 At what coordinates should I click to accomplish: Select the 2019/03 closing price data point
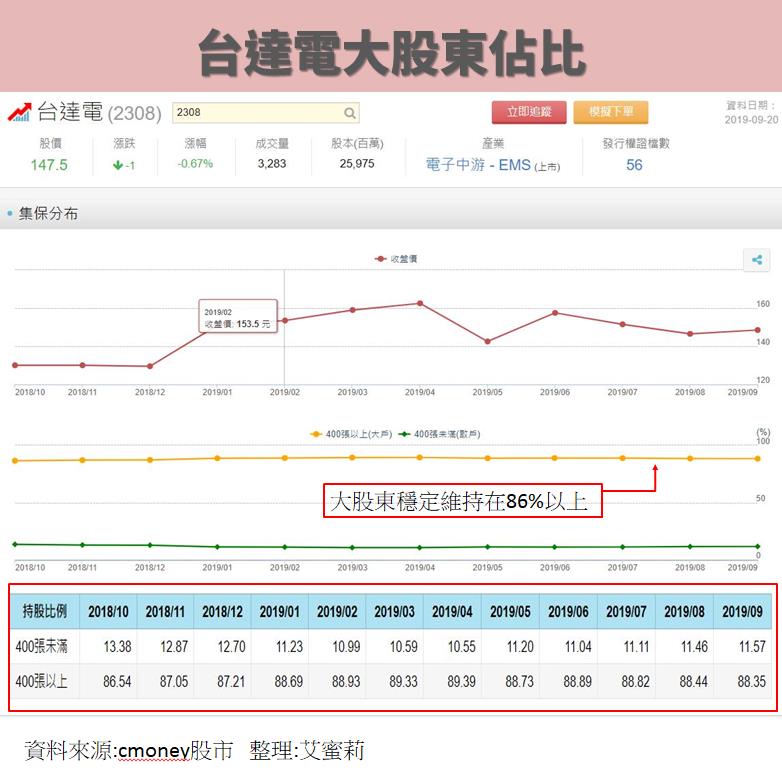pos(353,310)
